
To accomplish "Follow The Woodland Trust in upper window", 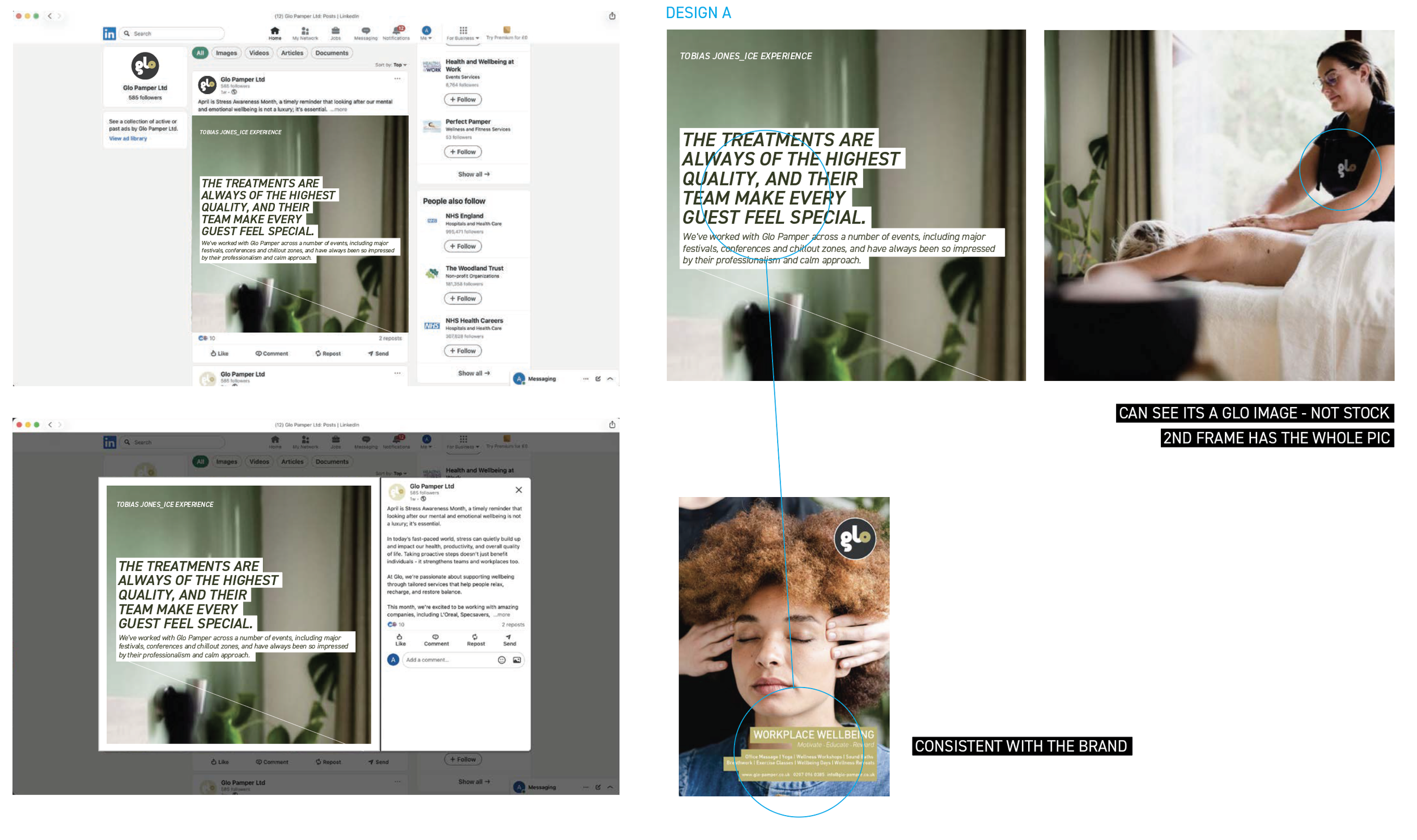I will click(463, 298).
